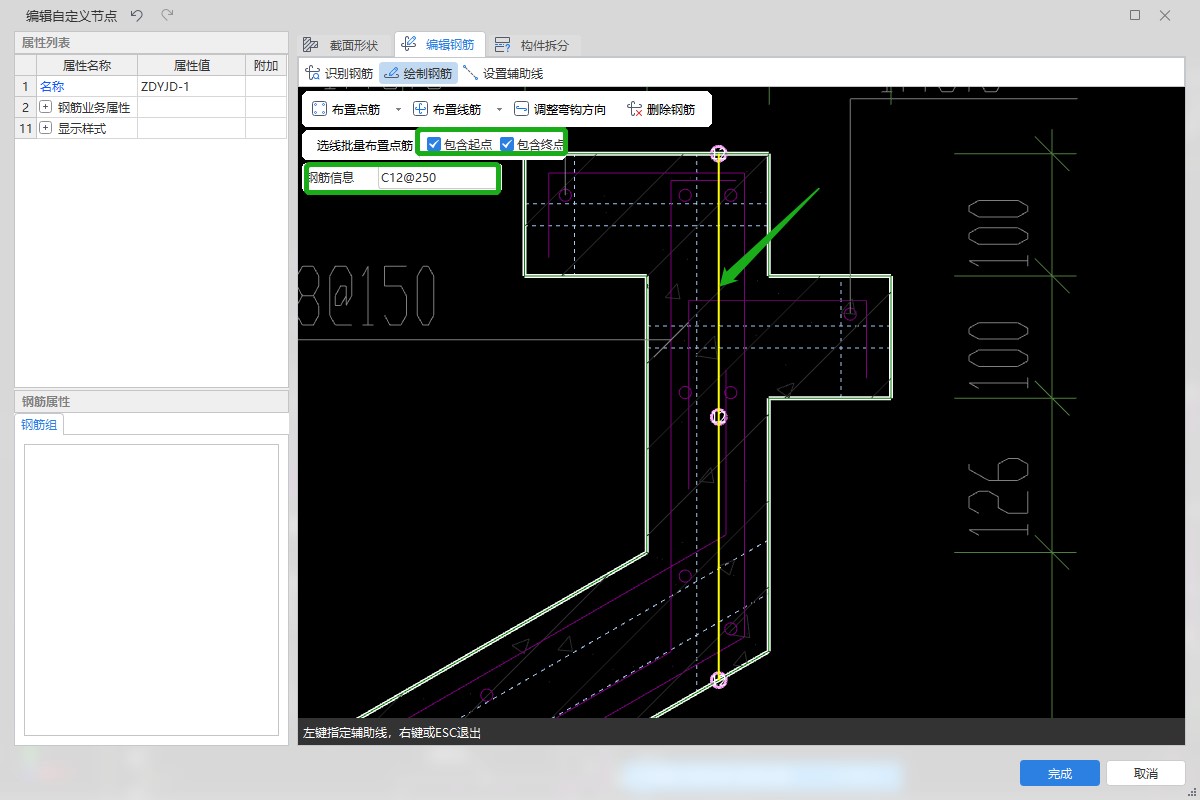Select the 识别钢筋 tool

point(339,73)
